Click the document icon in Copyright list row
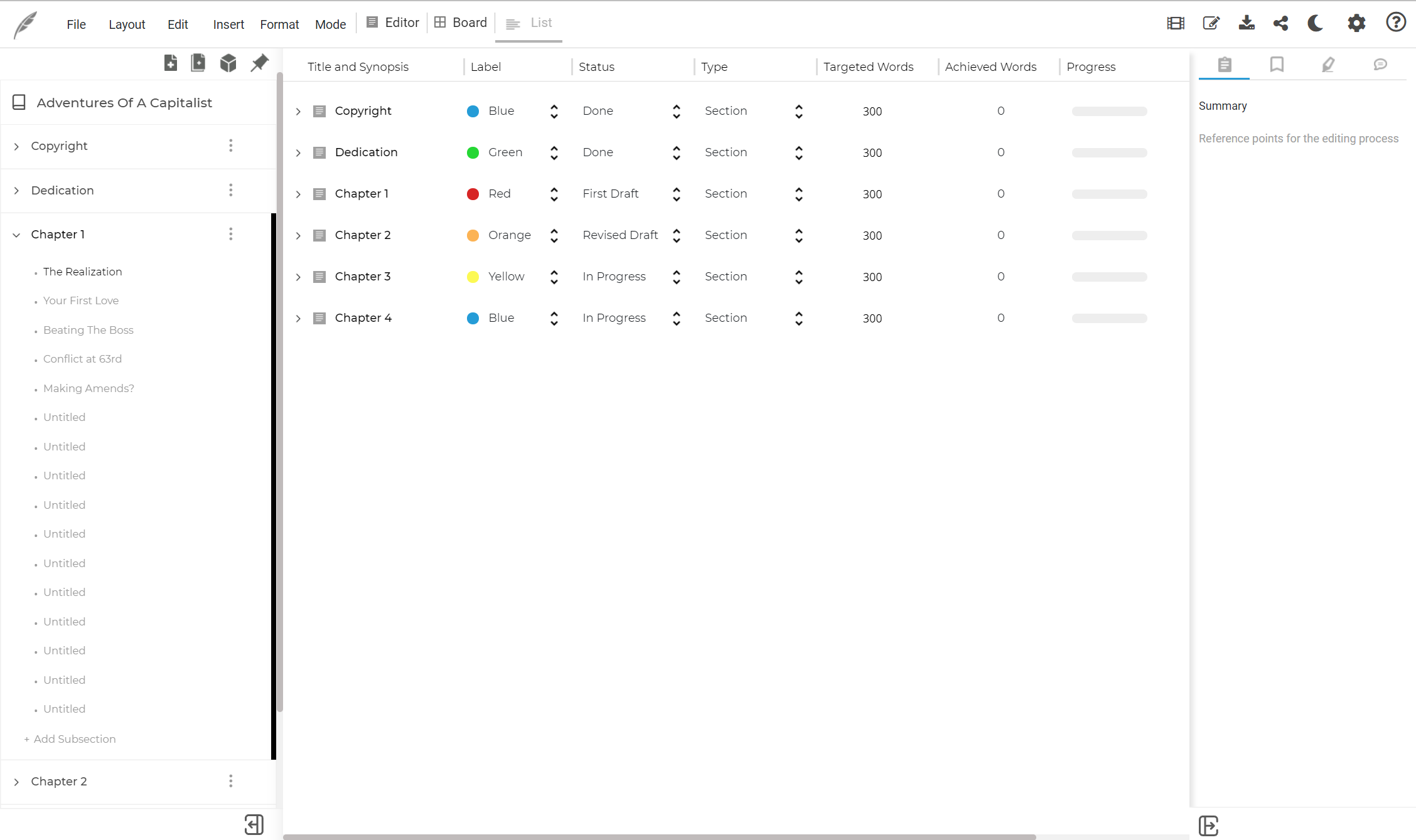1416x840 pixels. coord(319,111)
